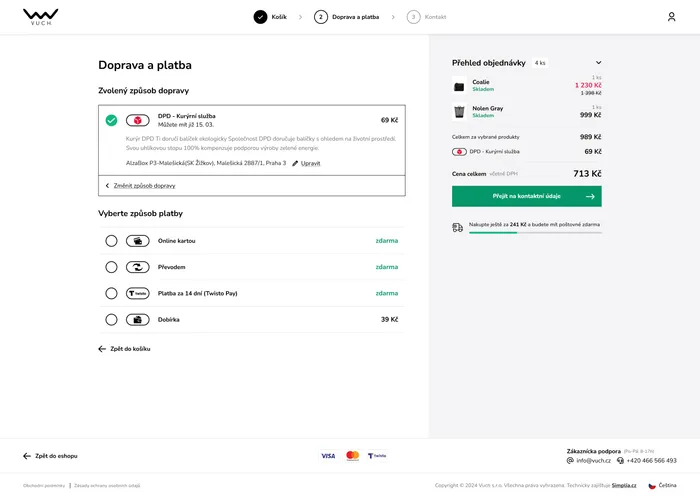Click the AlzaBox P3-Malešická address text
The image size is (700, 498).
[x=206, y=163]
